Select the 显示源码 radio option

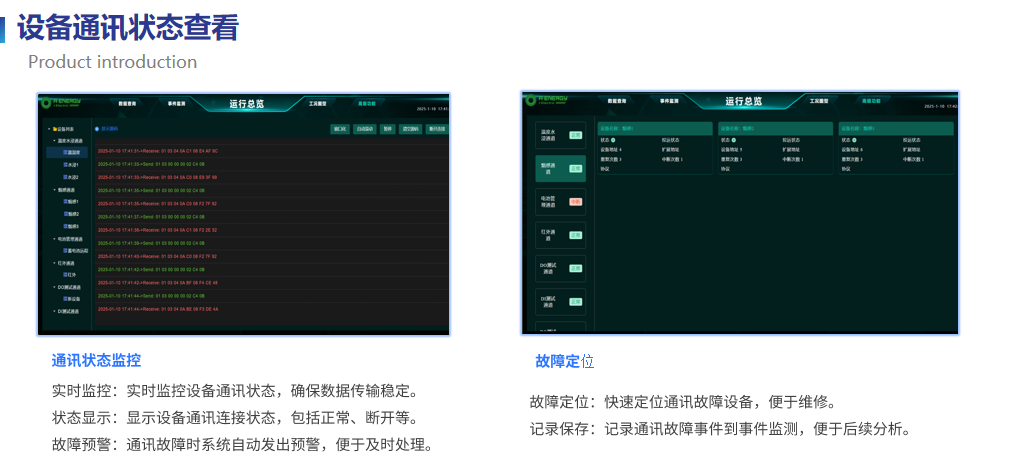97,129
